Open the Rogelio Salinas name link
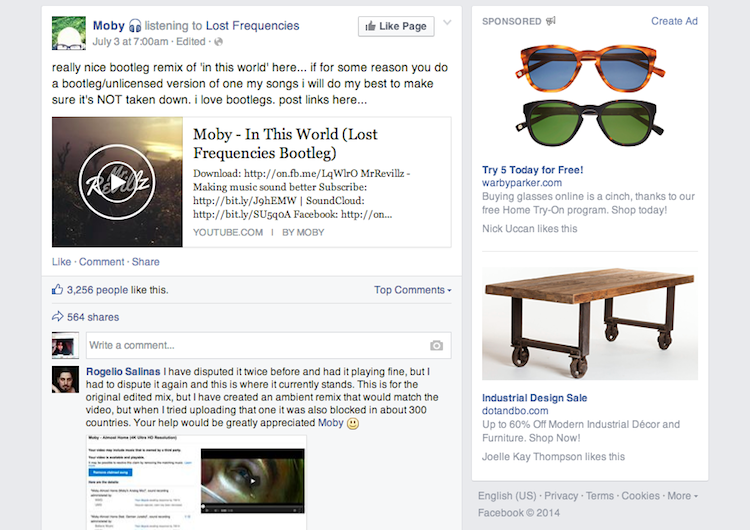This screenshot has width=750, height=530. click(123, 372)
